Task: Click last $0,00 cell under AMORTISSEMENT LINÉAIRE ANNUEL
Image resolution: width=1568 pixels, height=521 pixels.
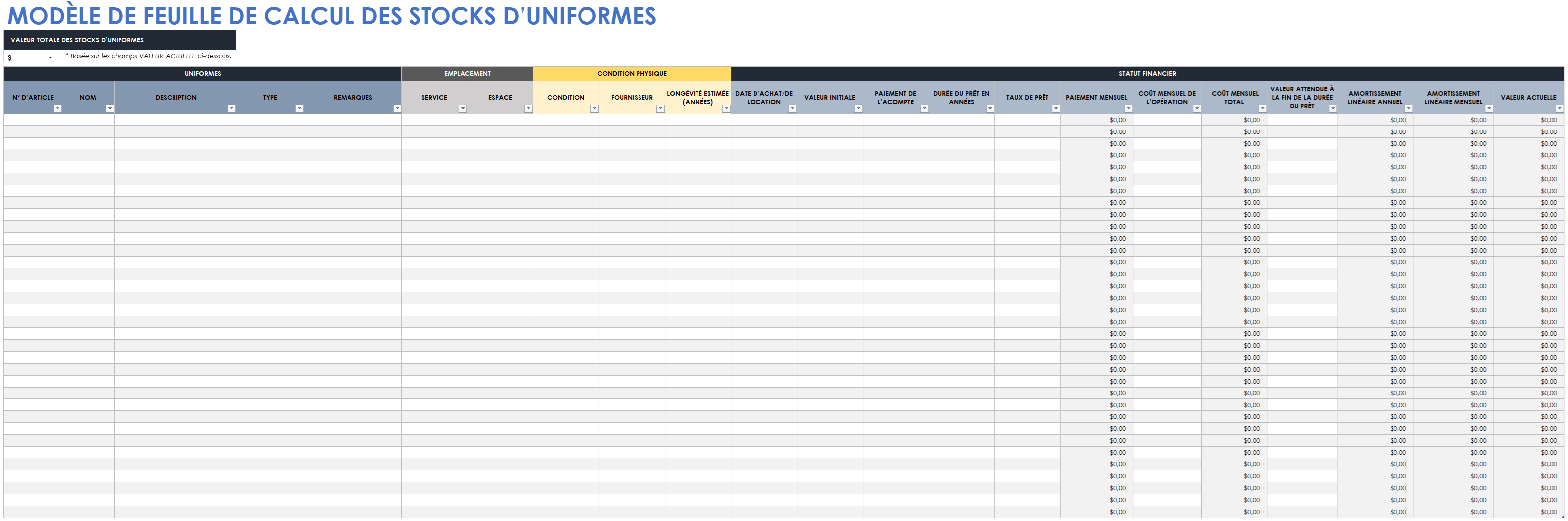Action: coord(1375,512)
